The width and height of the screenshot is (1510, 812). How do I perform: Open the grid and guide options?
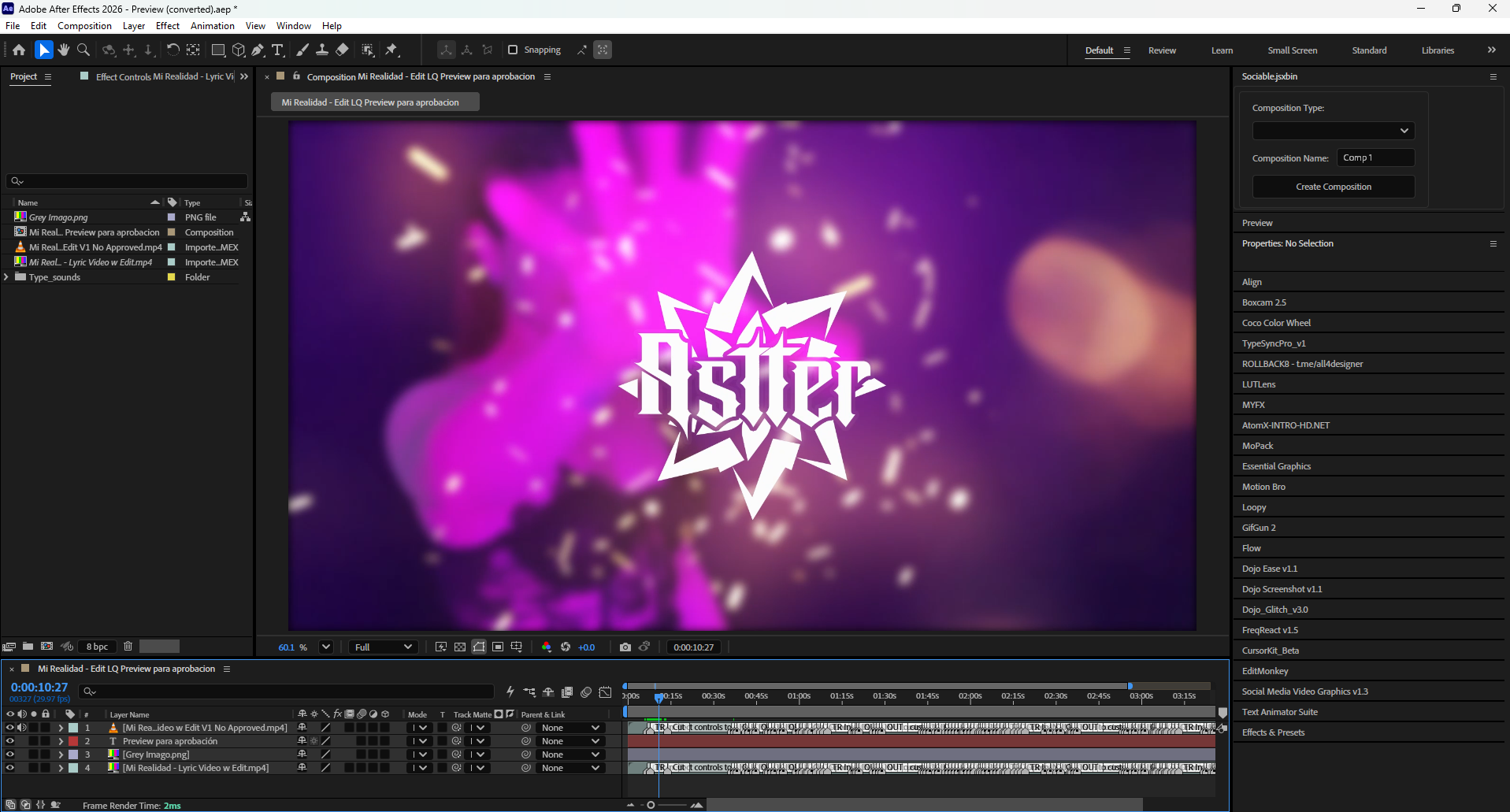point(517,647)
